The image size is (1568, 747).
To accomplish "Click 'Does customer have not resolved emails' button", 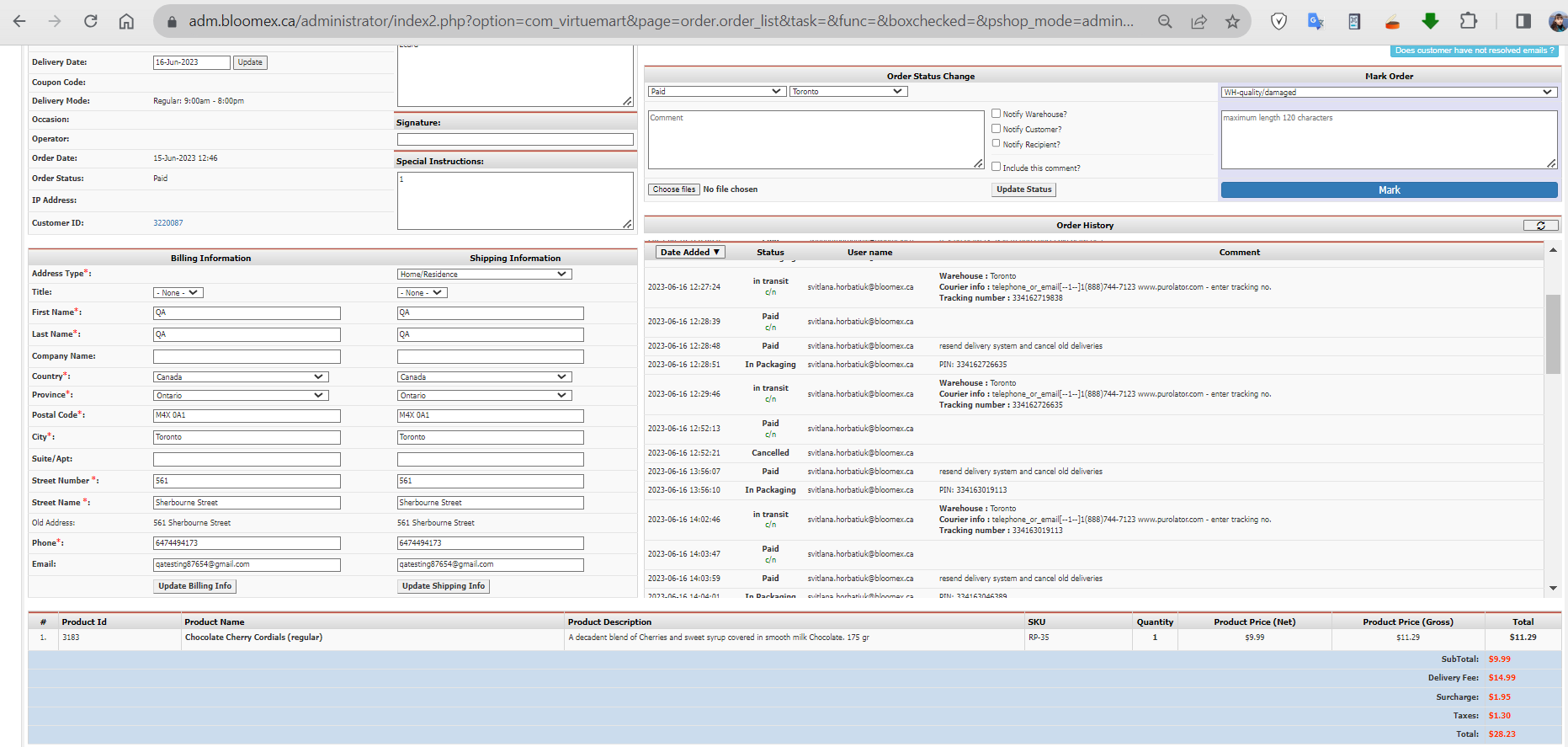I will point(1475,51).
